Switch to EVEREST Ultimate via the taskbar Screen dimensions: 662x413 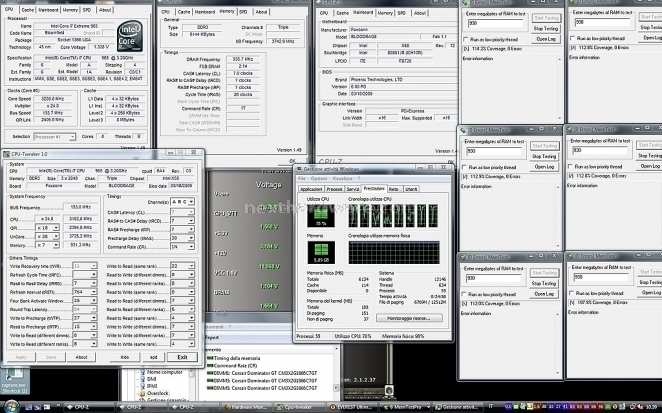pos(352,407)
